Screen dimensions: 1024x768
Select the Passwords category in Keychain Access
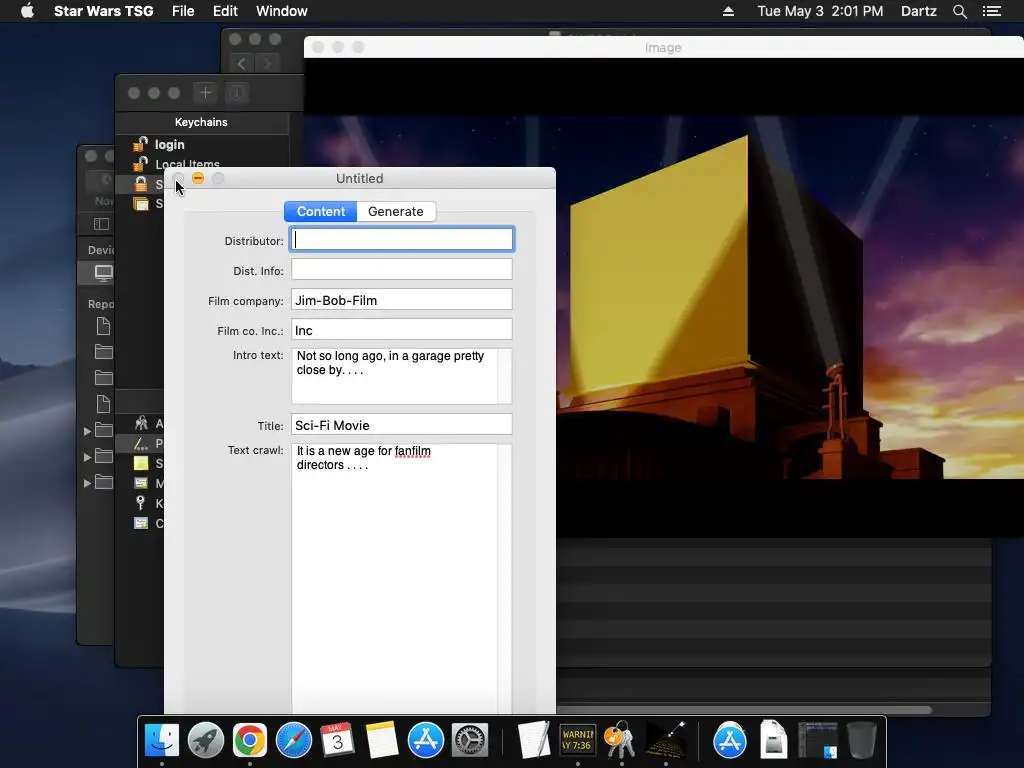[140, 443]
